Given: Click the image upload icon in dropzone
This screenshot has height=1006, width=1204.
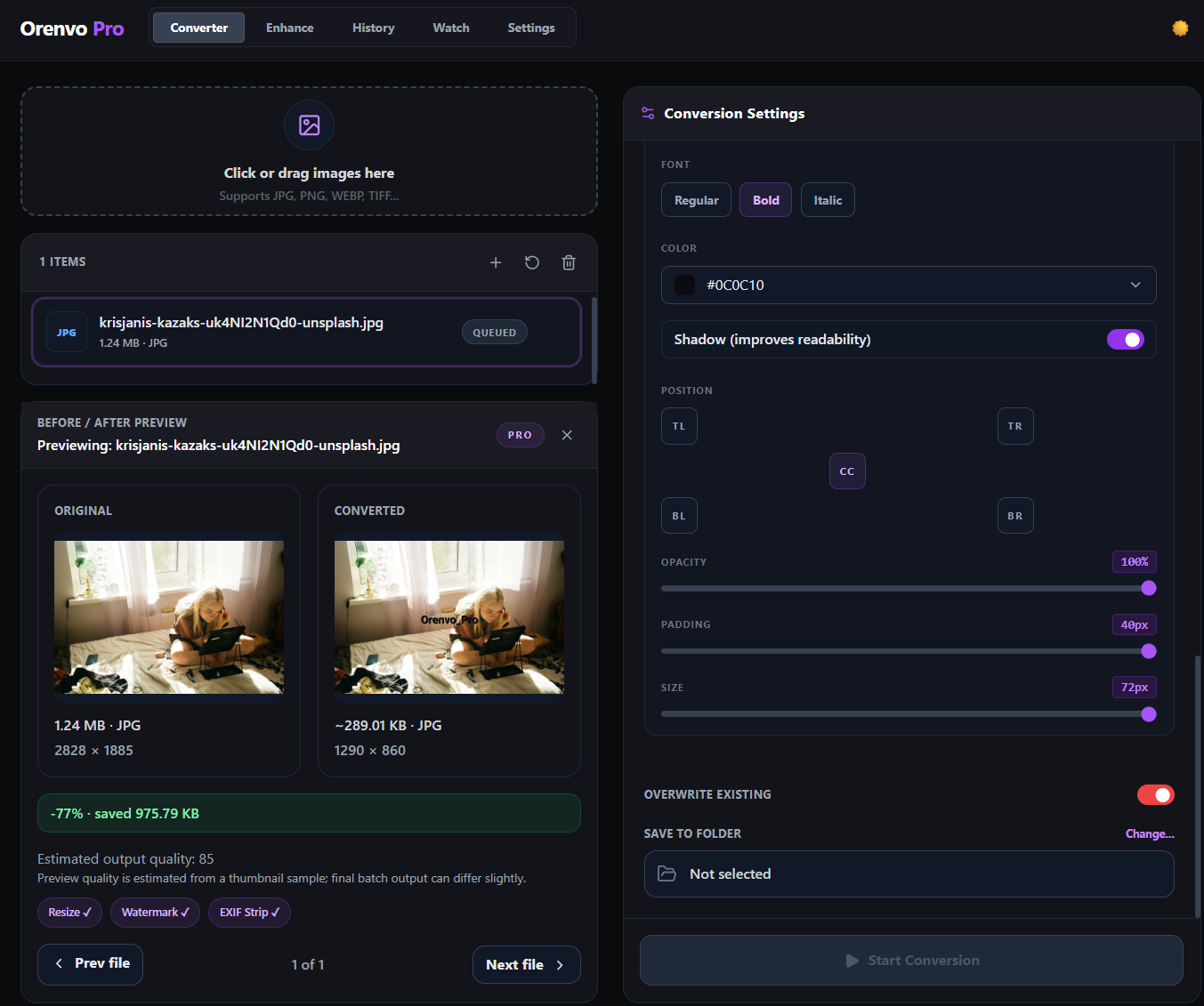Looking at the screenshot, I should 309,125.
